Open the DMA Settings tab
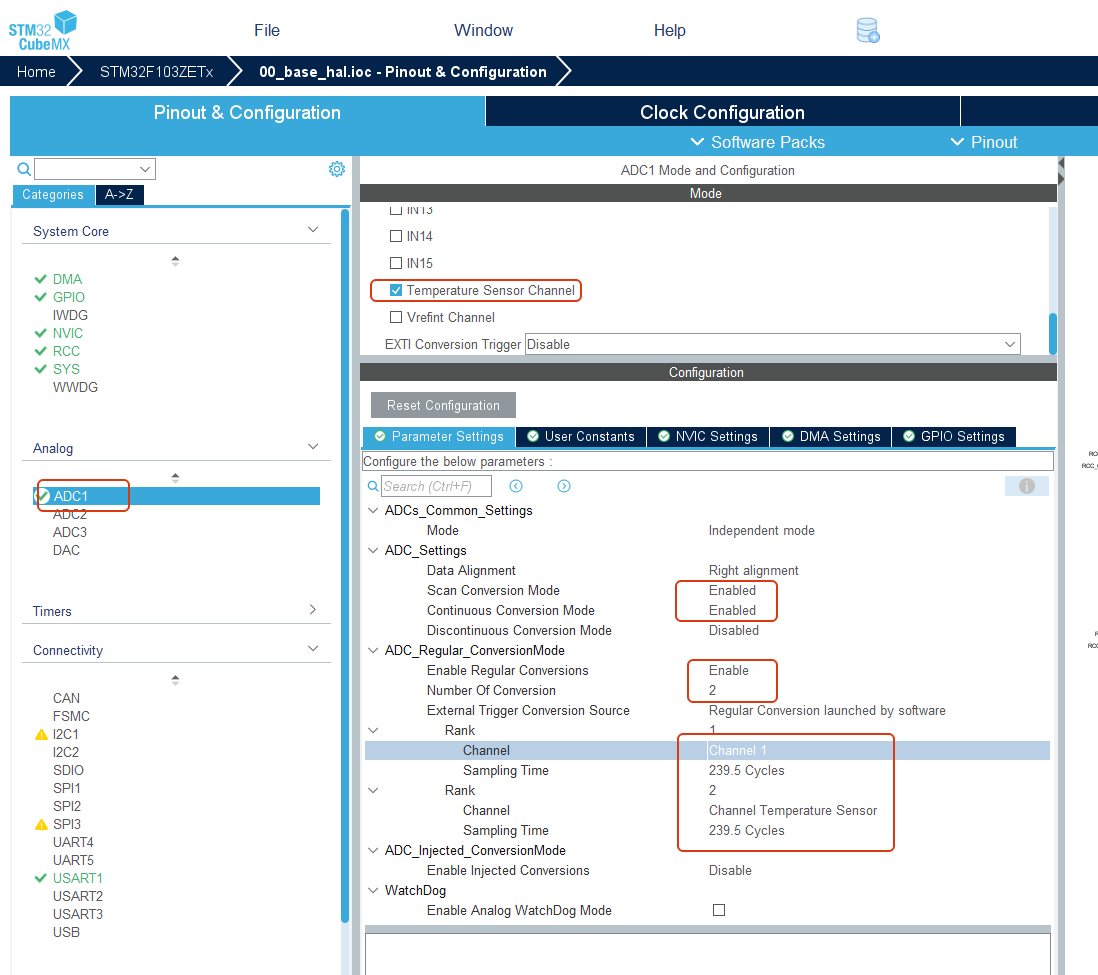The height and width of the screenshot is (975, 1098). click(831, 436)
